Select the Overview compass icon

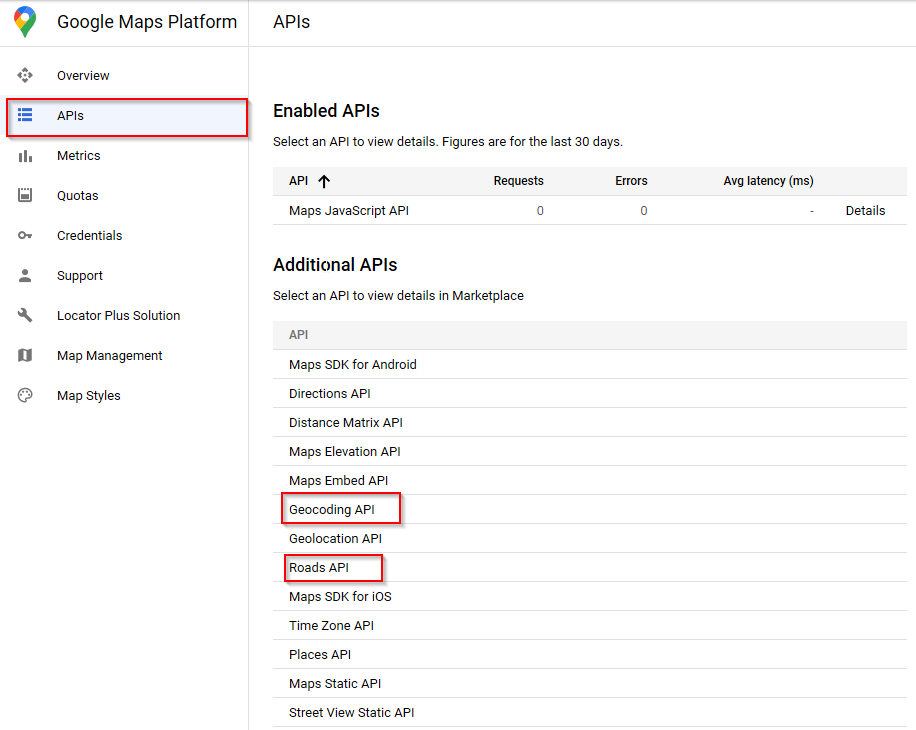[24, 75]
